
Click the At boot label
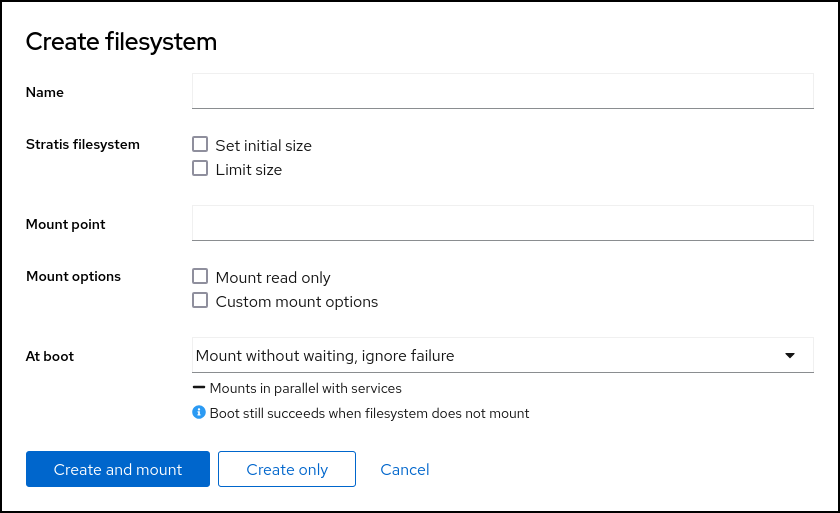pos(50,356)
